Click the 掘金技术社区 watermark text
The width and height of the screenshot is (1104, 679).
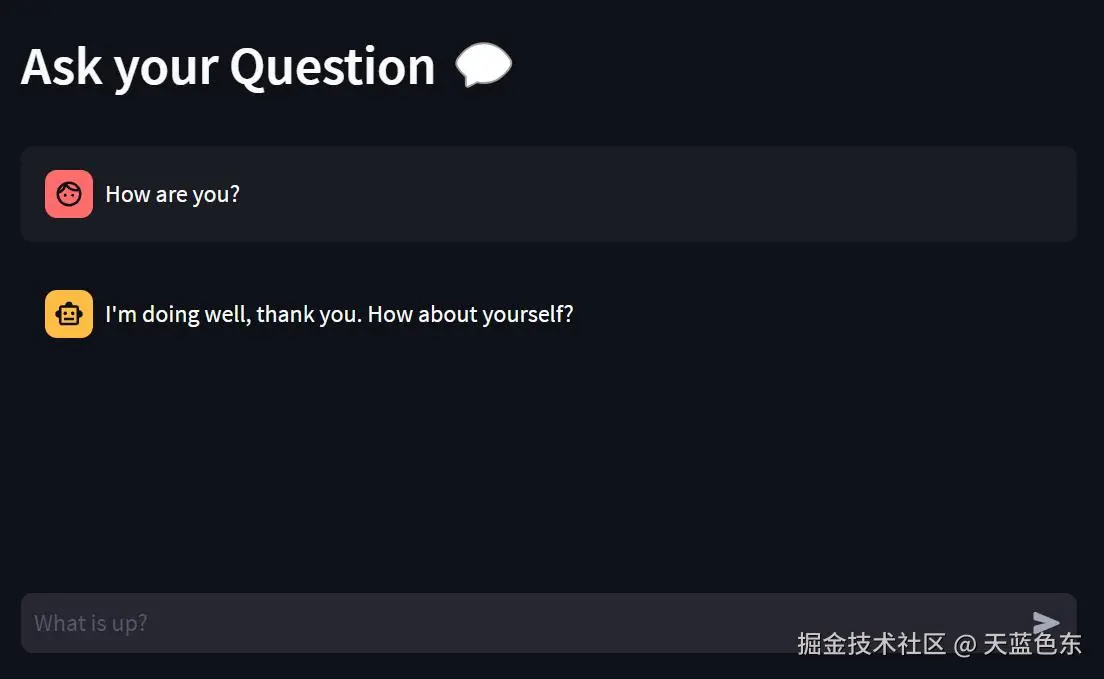871,643
